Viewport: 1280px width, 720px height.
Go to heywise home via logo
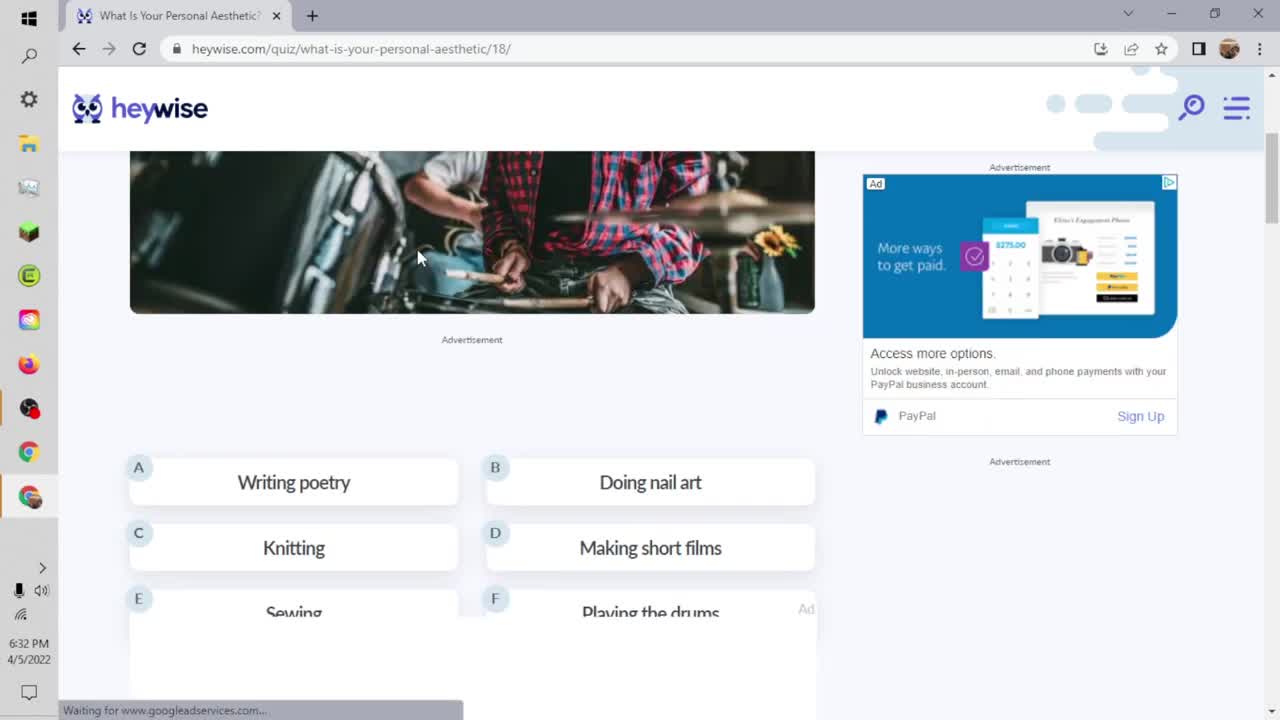tap(140, 109)
